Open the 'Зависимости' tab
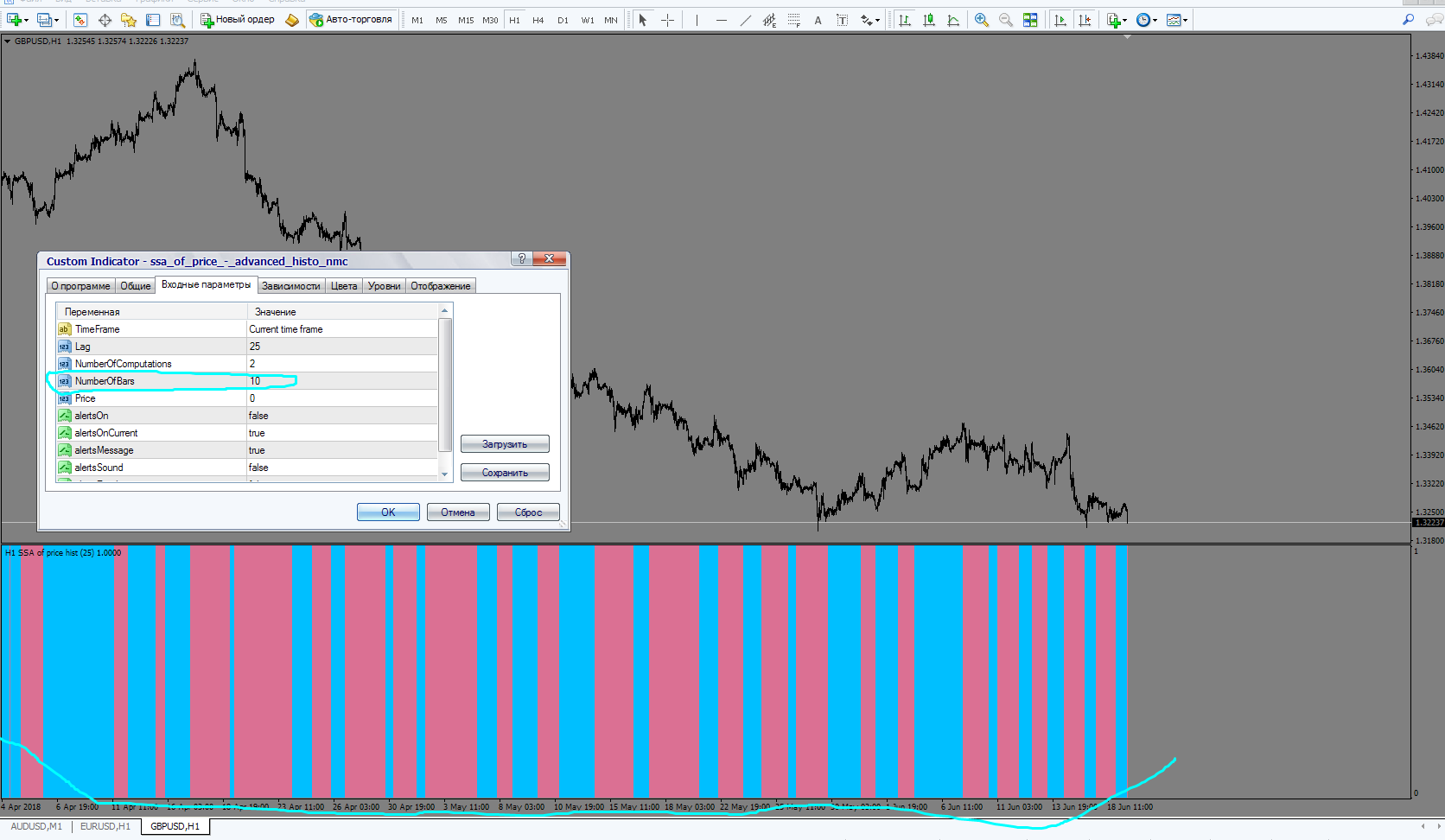Image resolution: width=1445 pixels, height=840 pixels. [291, 286]
